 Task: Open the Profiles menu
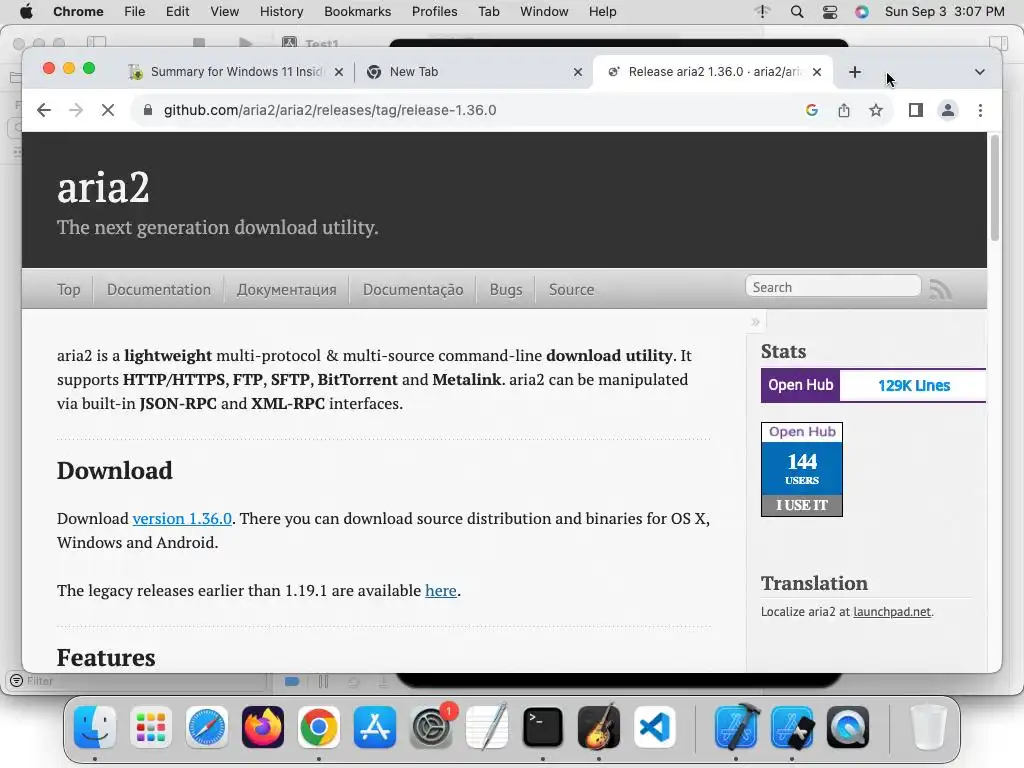434,12
